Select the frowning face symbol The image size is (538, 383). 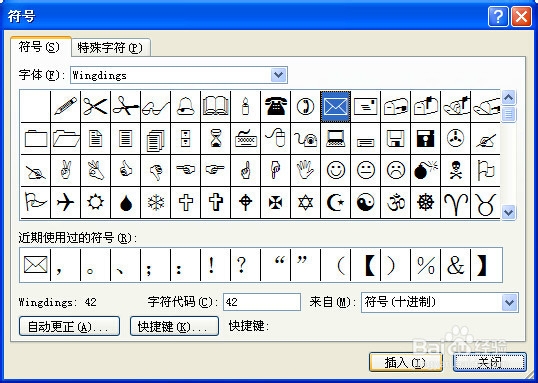396,170
